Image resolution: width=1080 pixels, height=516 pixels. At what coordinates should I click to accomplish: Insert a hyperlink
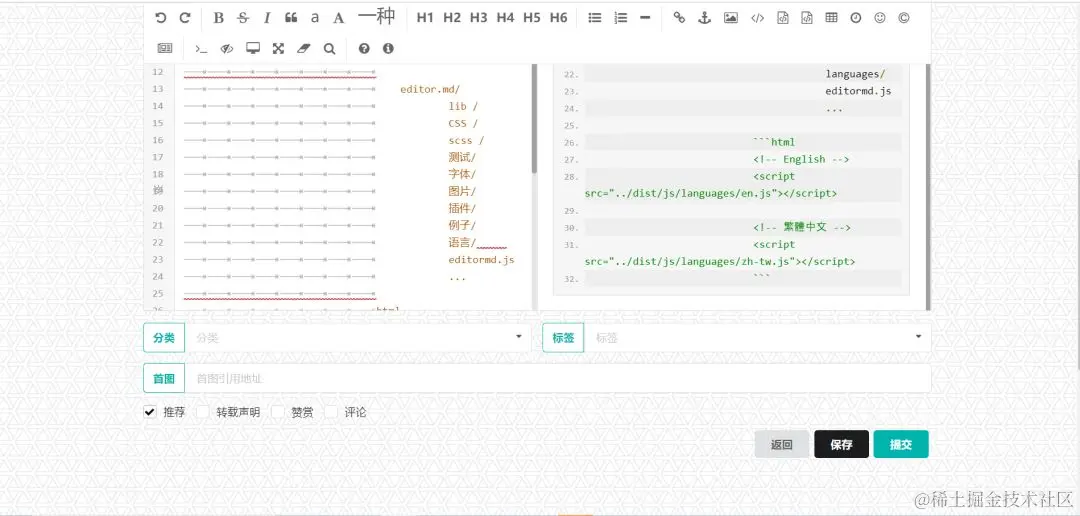pyautogui.click(x=679, y=18)
